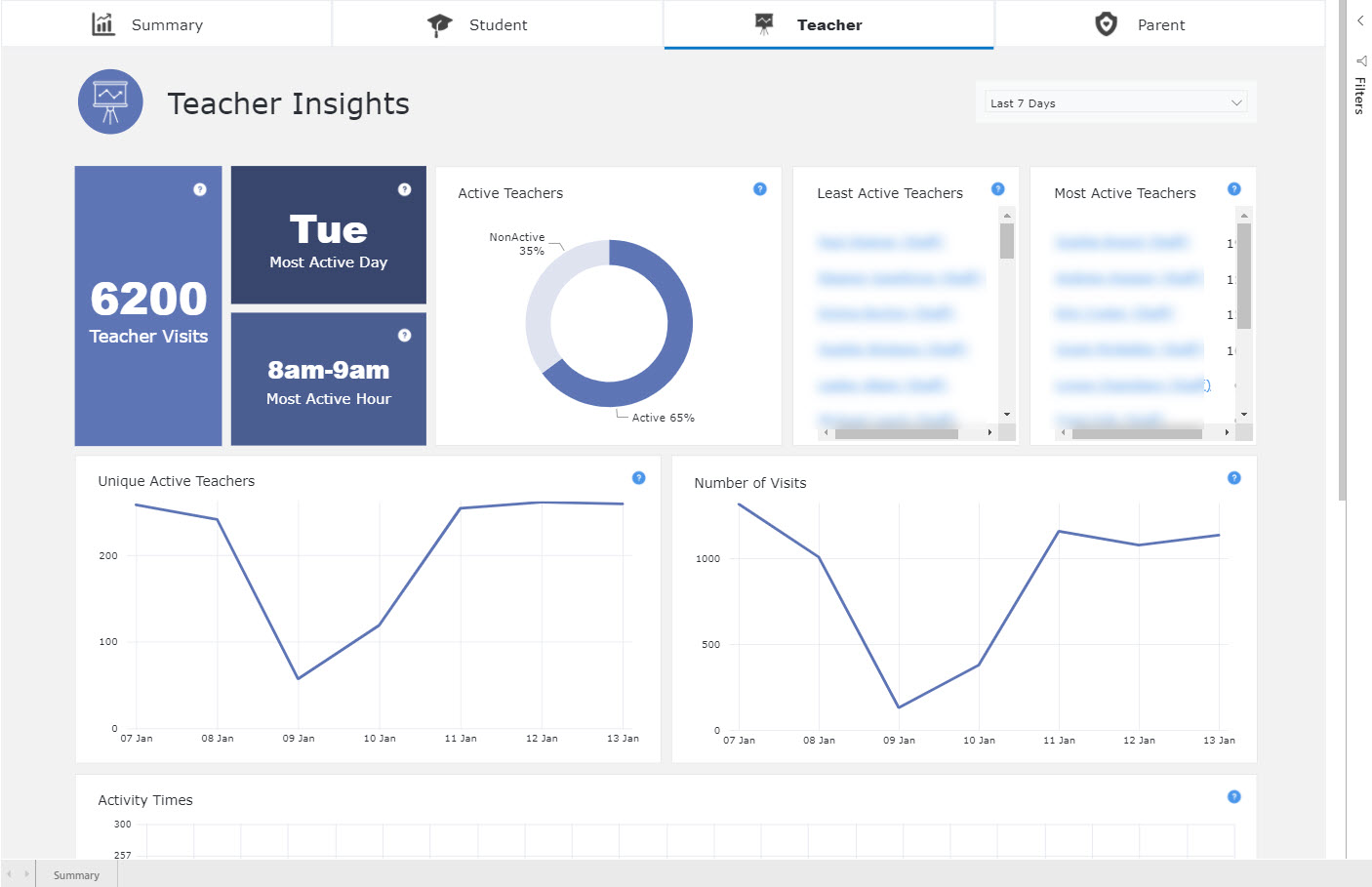Click the help icon on Number of Visits chart
This screenshot has height=887, width=1372.
(1233, 478)
